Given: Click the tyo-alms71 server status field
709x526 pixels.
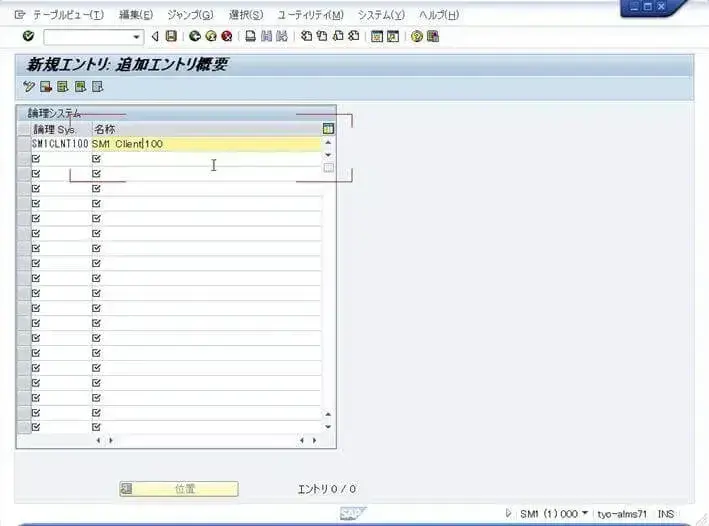Looking at the screenshot, I should click(622, 514).
